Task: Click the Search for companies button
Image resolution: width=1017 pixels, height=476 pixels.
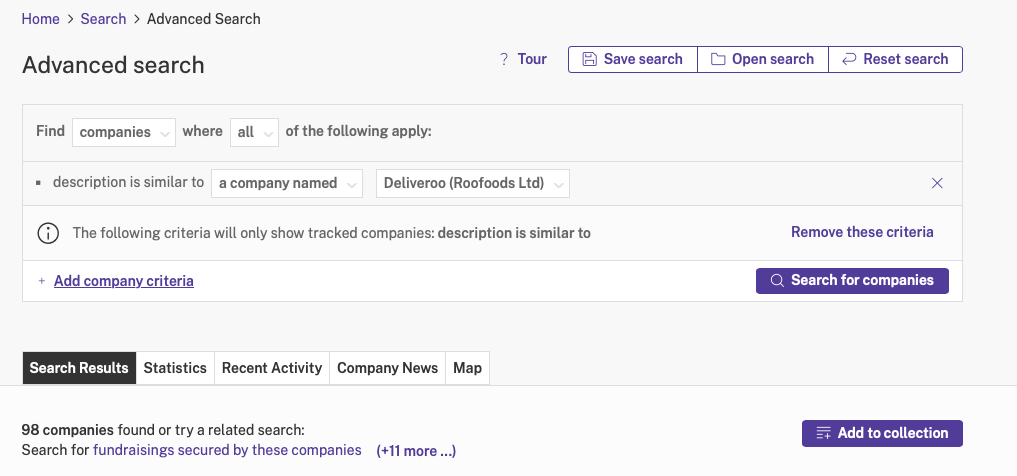Action: click(852, 281)
